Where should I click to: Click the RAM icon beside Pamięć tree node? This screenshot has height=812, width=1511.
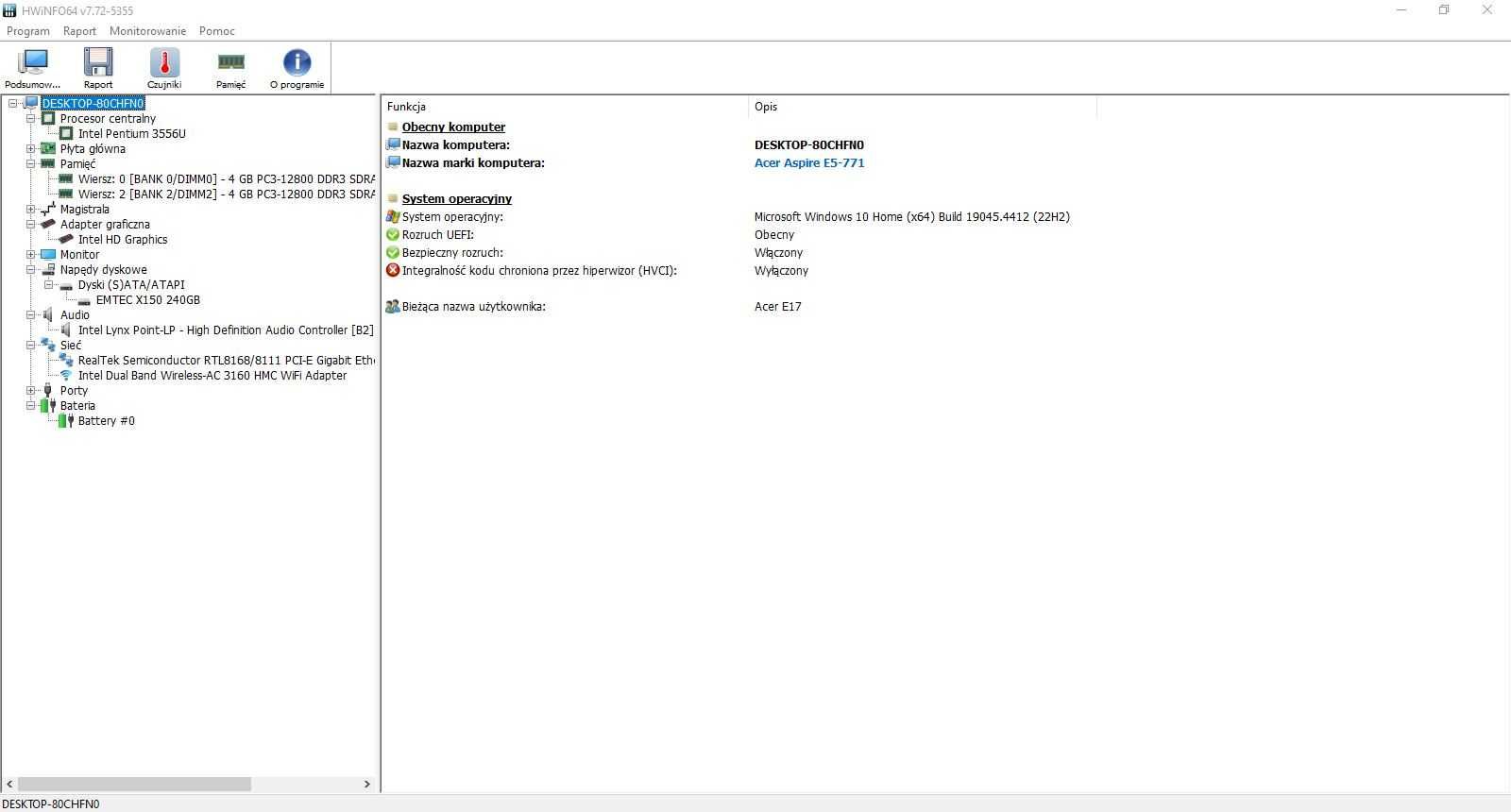point(48,164)
